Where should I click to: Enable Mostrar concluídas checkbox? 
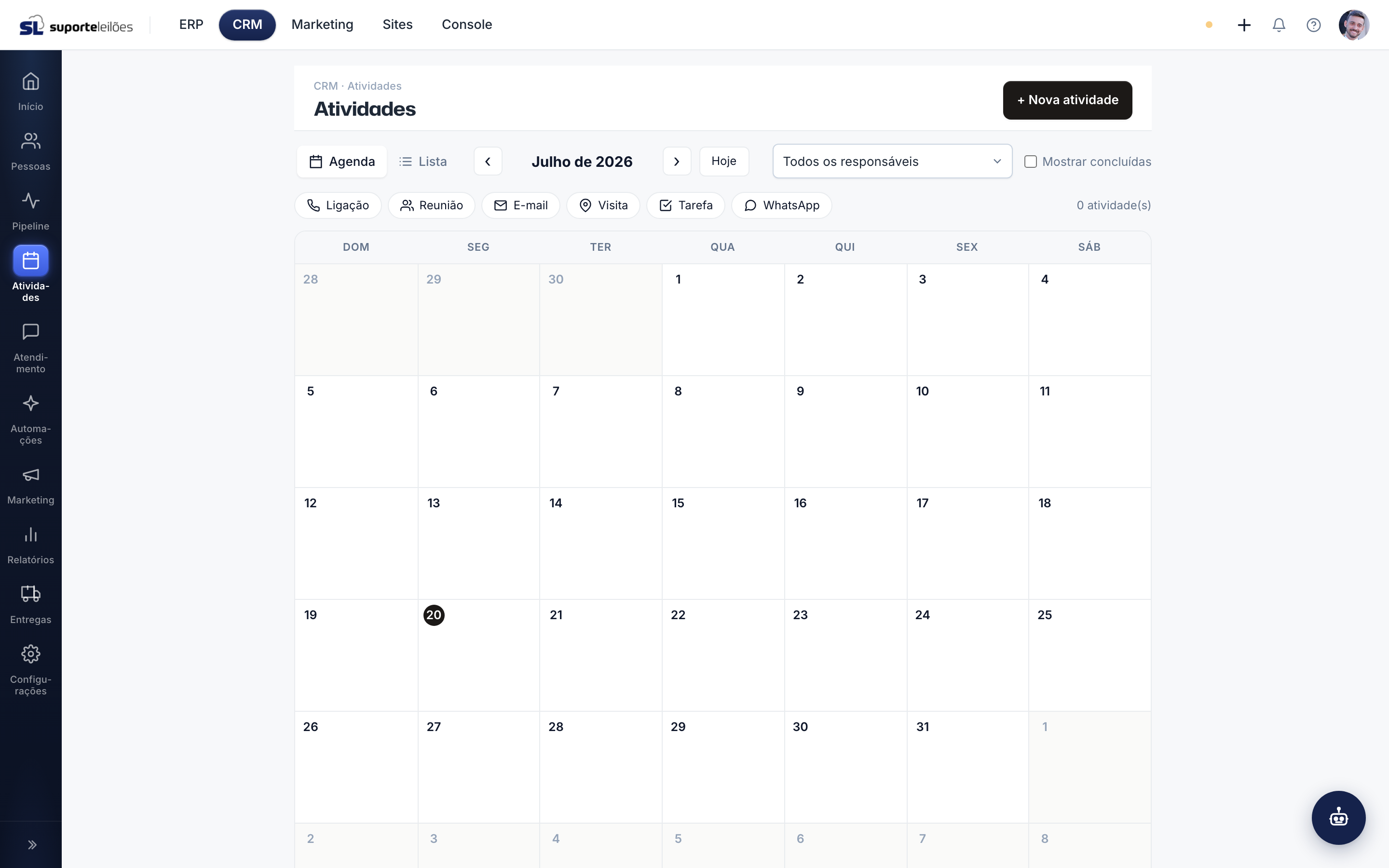[1030, 162]
